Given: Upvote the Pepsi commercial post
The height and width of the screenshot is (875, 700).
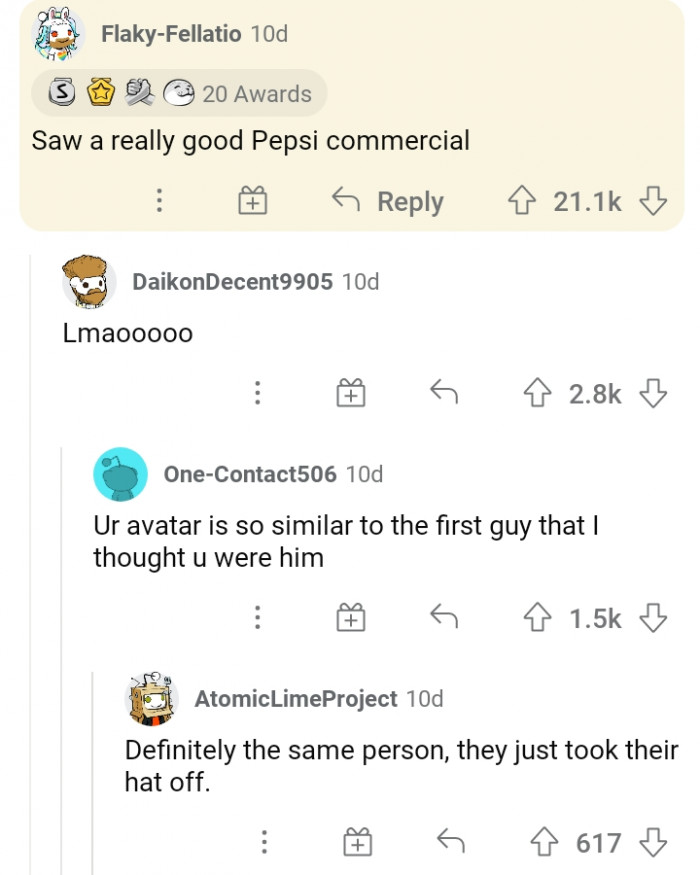Looking at the screenshot, I should point(519,201).
